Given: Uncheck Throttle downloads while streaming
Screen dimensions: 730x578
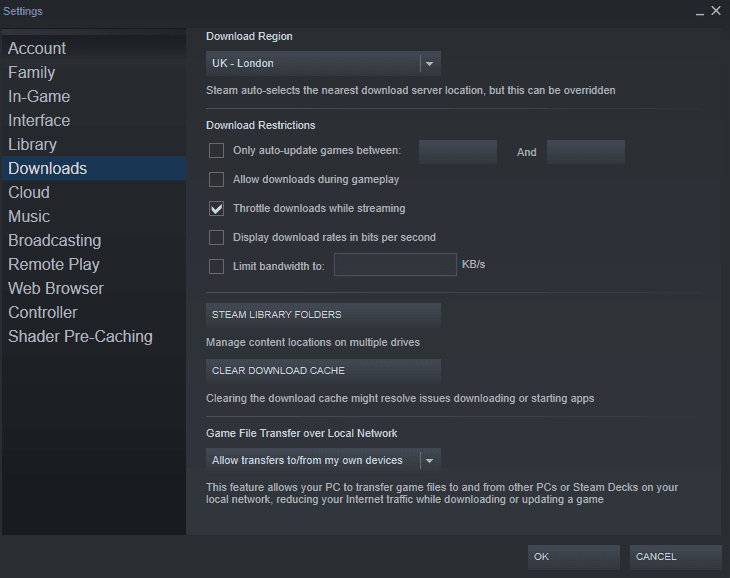Looking at the screenshot, I should click(x=216, y=209).
